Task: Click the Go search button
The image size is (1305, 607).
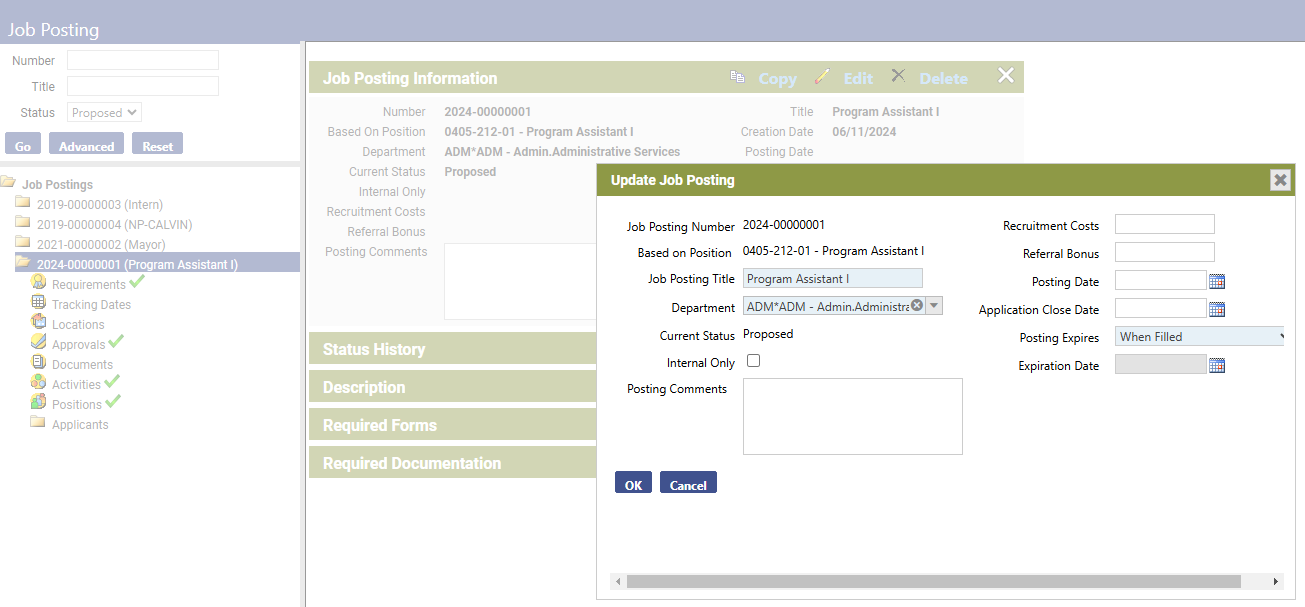Action: coord(23,144)
